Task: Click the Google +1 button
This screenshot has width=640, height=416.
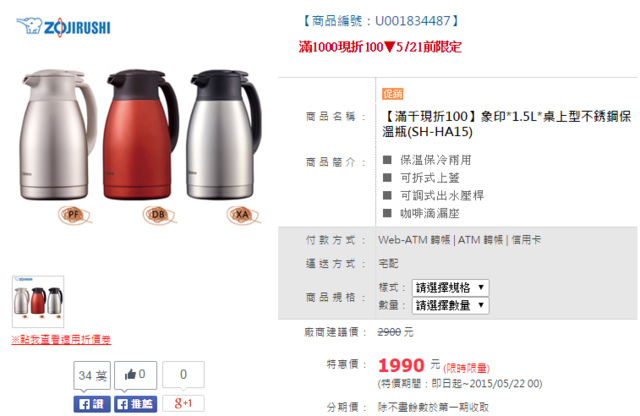Action: pyautogui.click(x=183, y=403)
